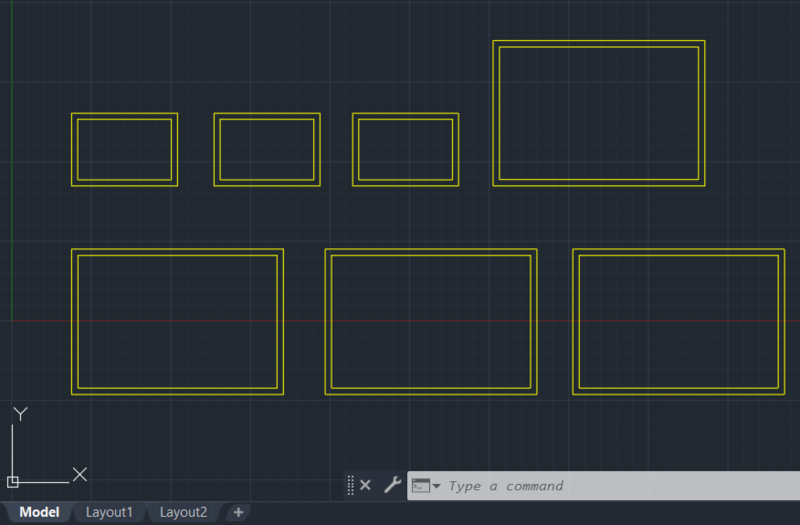Screen dimensions: 800x525
Task: Select the Model tab
Action: click(x=39, y=512)
